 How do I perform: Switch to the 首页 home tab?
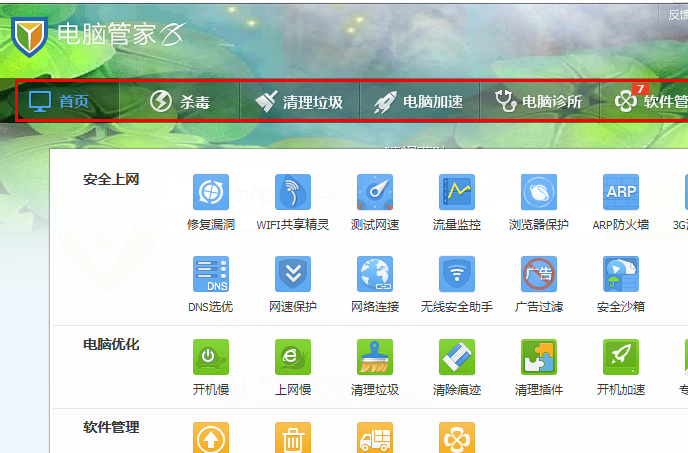pyautogui.click(x=60, y=101)
